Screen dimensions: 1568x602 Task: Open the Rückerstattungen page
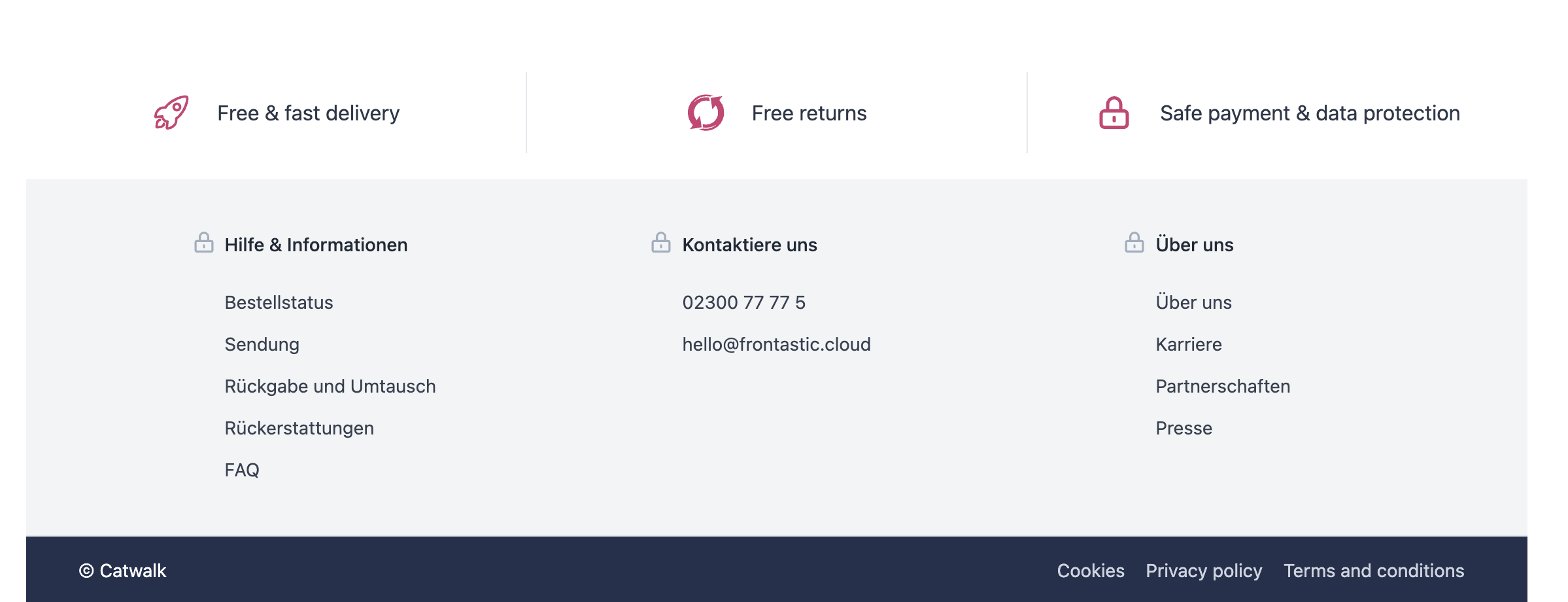(x=299, y=428)
